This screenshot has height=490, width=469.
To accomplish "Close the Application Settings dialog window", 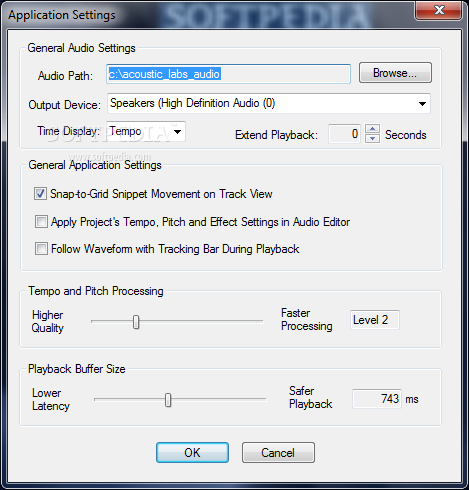I will pyautogui.click(x=439, y=10).
